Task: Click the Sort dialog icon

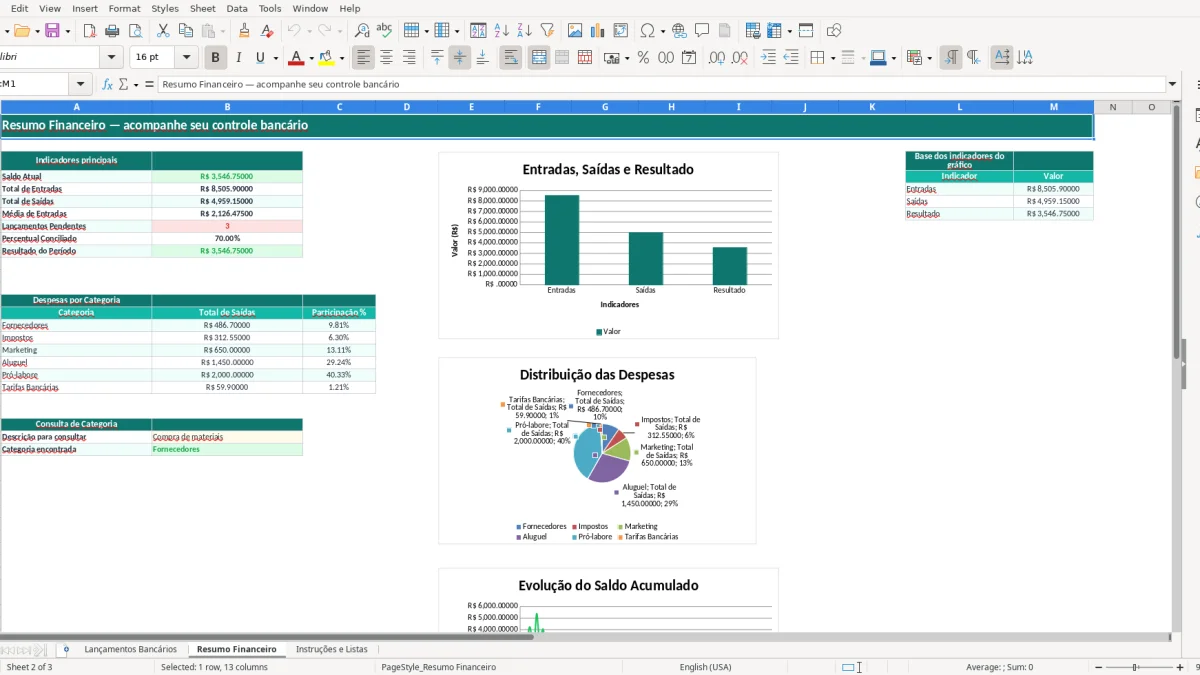Action: pyautogui.click(x=479, y=31)
